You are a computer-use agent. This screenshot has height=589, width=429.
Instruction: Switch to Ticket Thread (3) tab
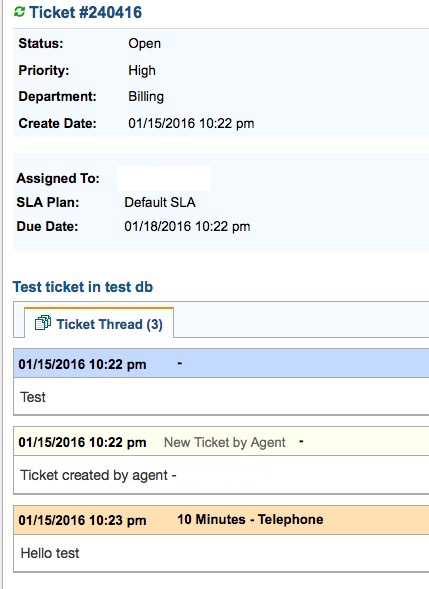point(99,323)
